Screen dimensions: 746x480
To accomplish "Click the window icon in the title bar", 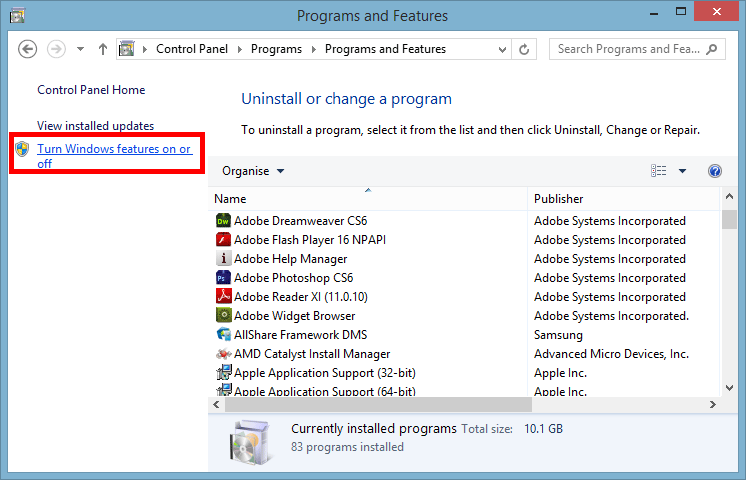I will click(x=17, y=15).
